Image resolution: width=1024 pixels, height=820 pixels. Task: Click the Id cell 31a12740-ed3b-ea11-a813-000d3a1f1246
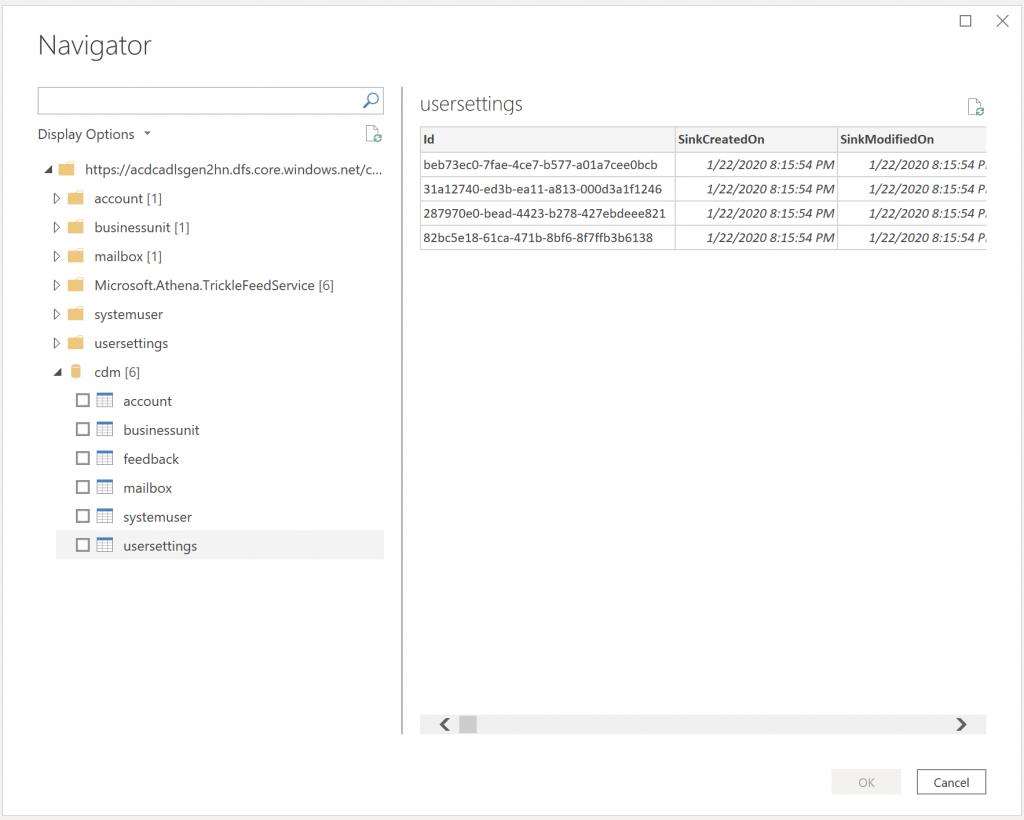coord(547,189)
